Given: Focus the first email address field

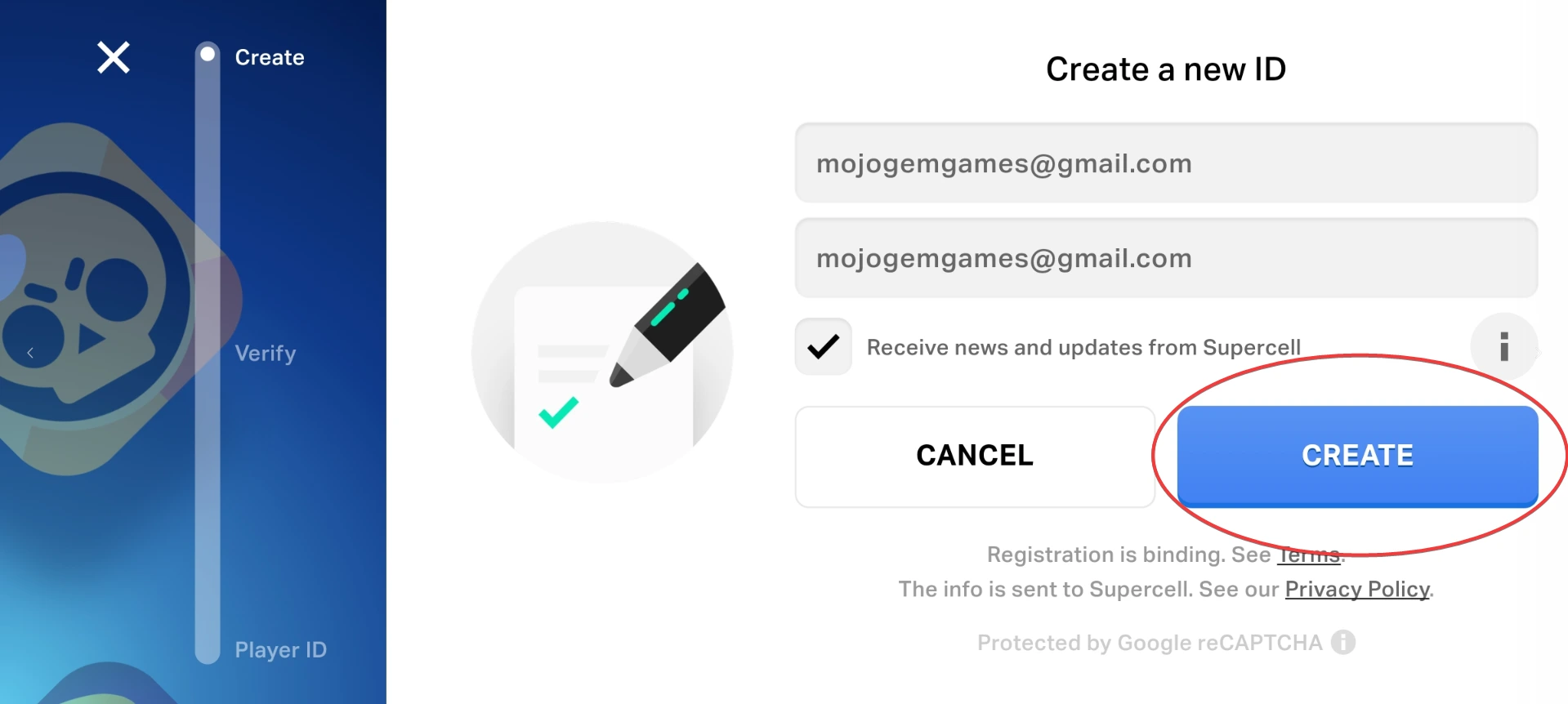Looking at the screenshot, I should [1166, 163].
